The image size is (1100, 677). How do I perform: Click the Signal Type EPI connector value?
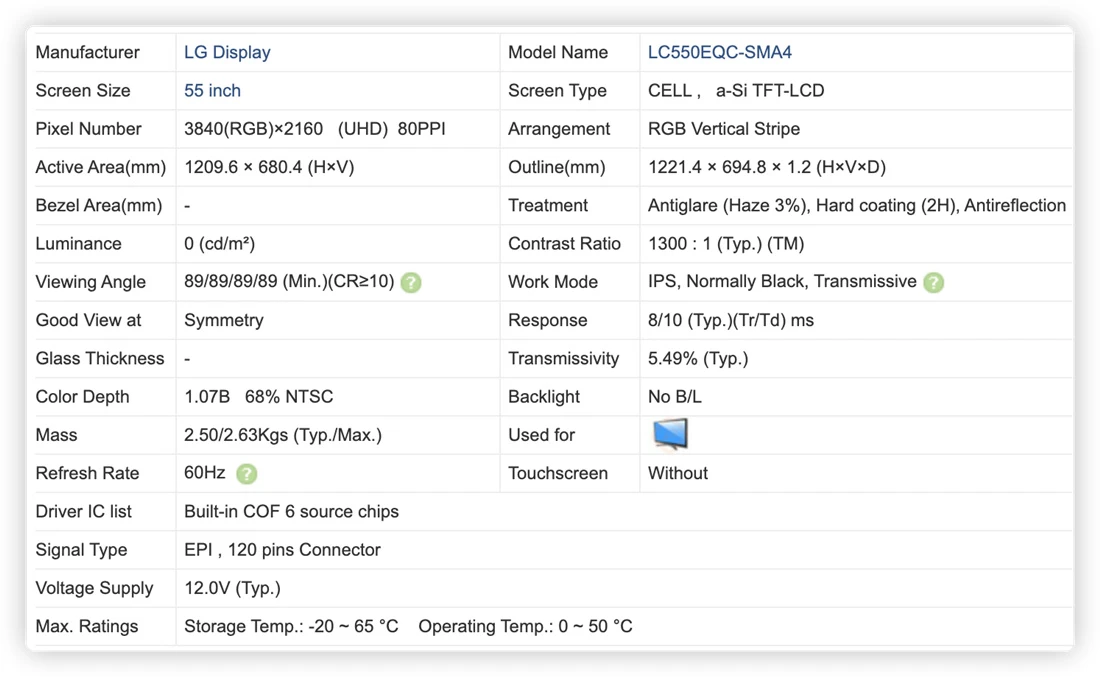[282, 550]
